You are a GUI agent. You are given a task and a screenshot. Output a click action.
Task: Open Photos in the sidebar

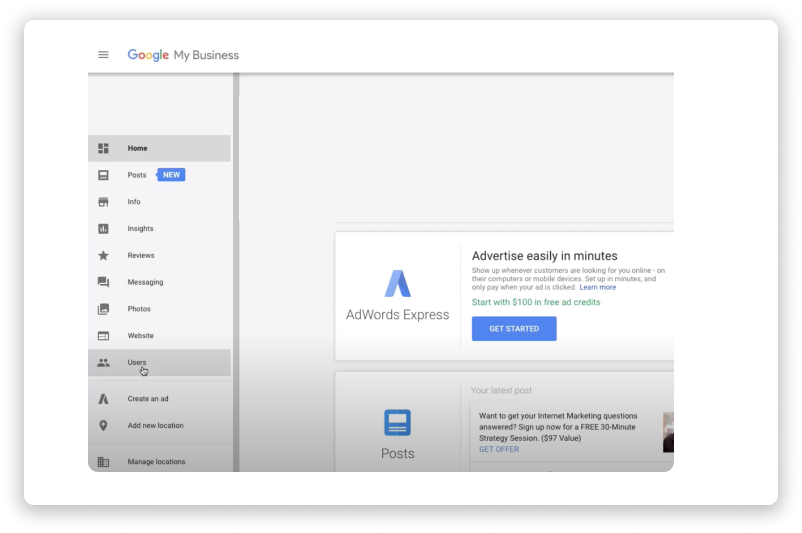159,309
